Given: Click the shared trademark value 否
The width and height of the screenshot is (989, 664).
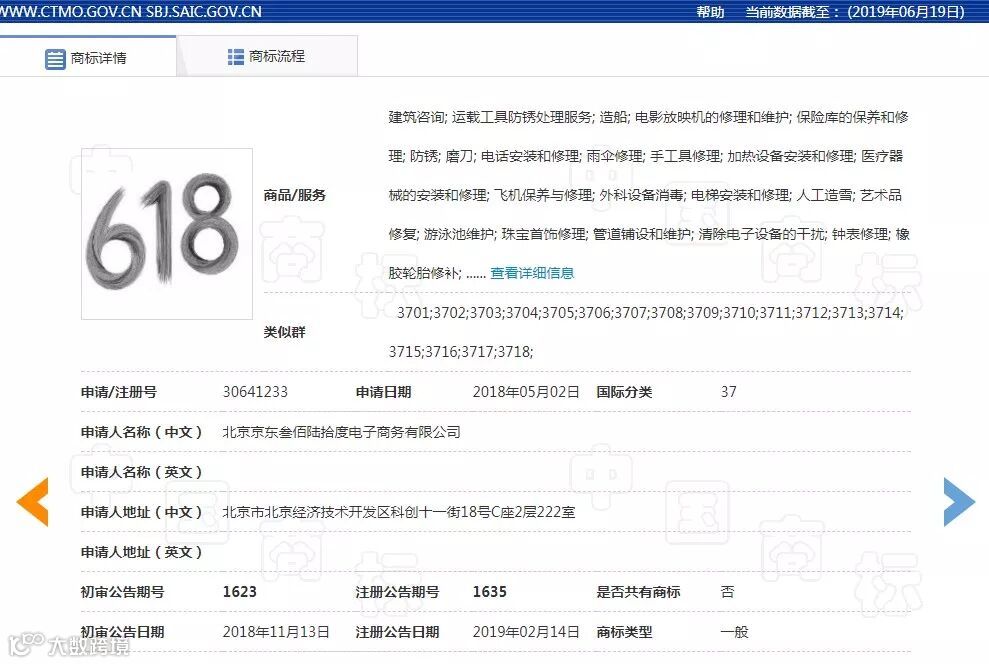Looking at the screenshot, I should click(727, 591).
